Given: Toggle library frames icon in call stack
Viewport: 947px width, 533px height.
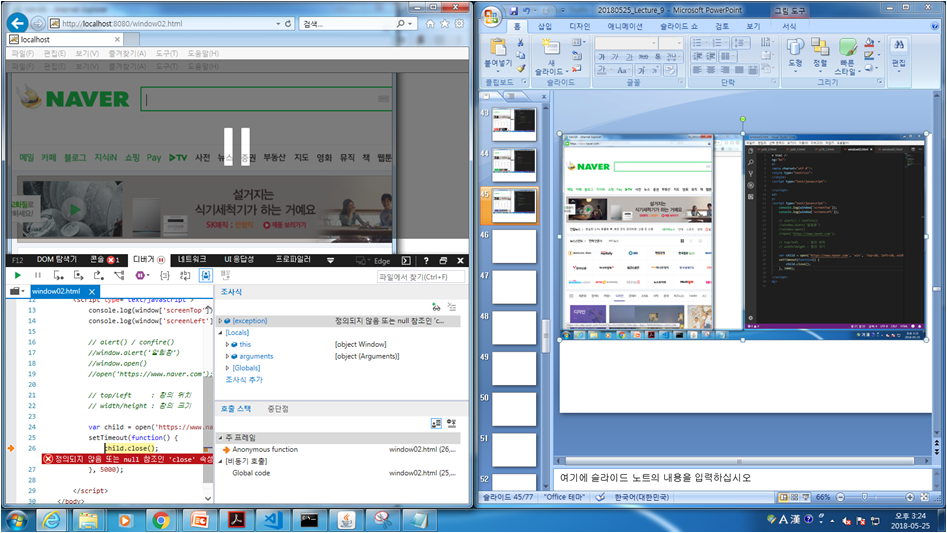Looking at the screenshot, I should (x=452, y=424).
